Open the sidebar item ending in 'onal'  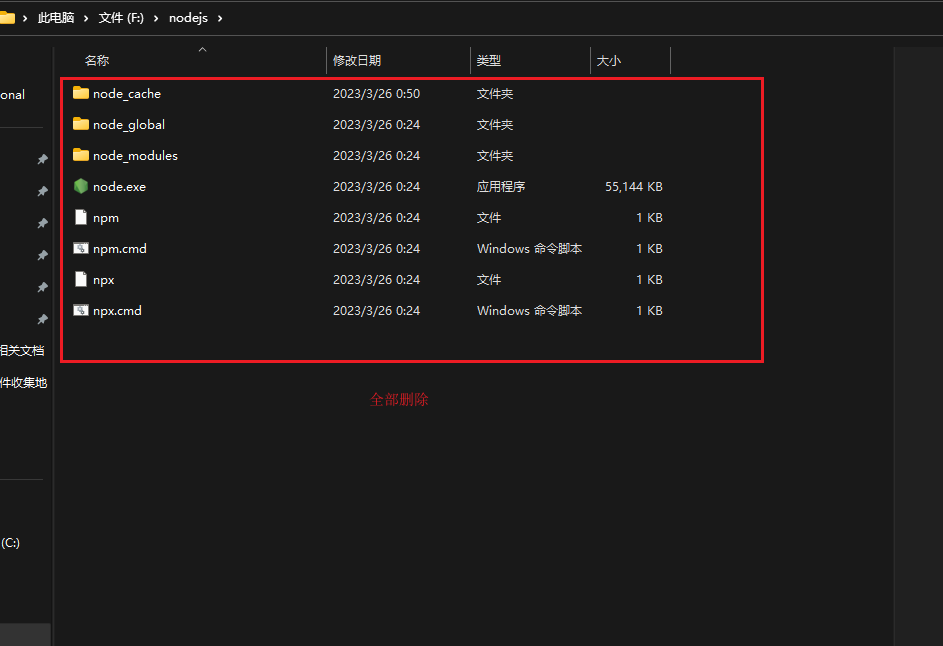[13, 94]
